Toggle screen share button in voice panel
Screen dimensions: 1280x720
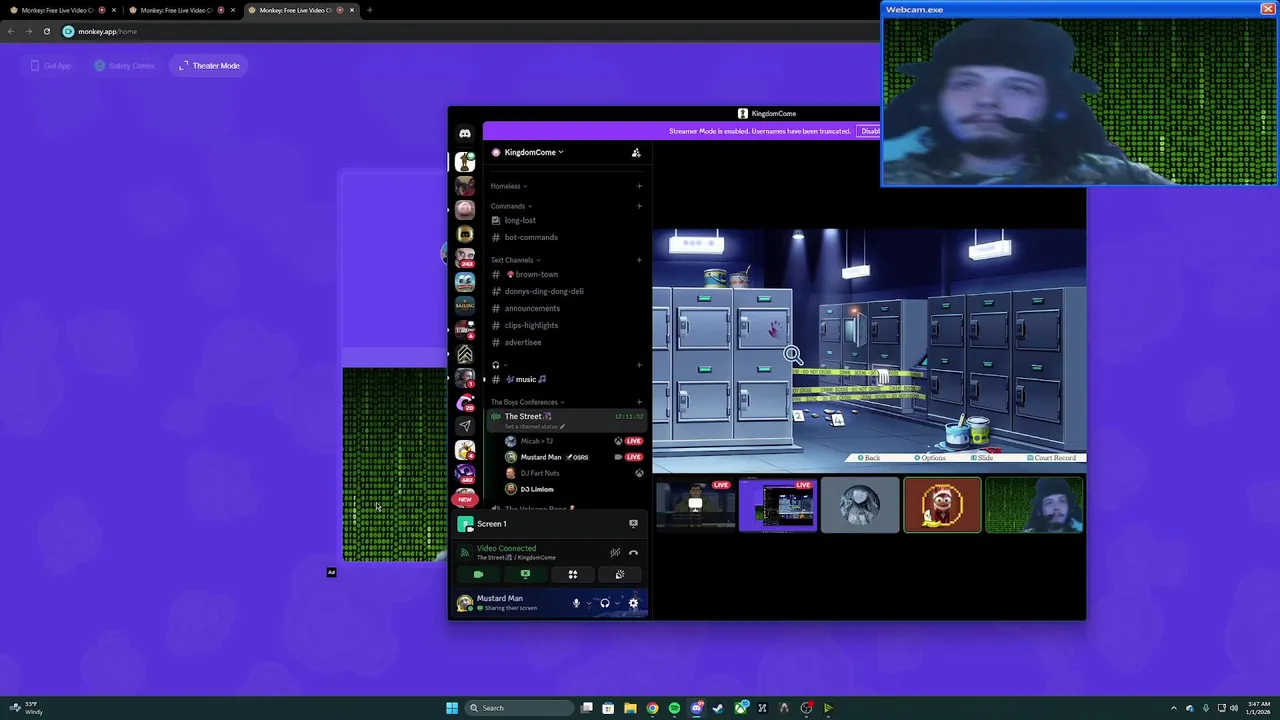click(x=525, y=574)
